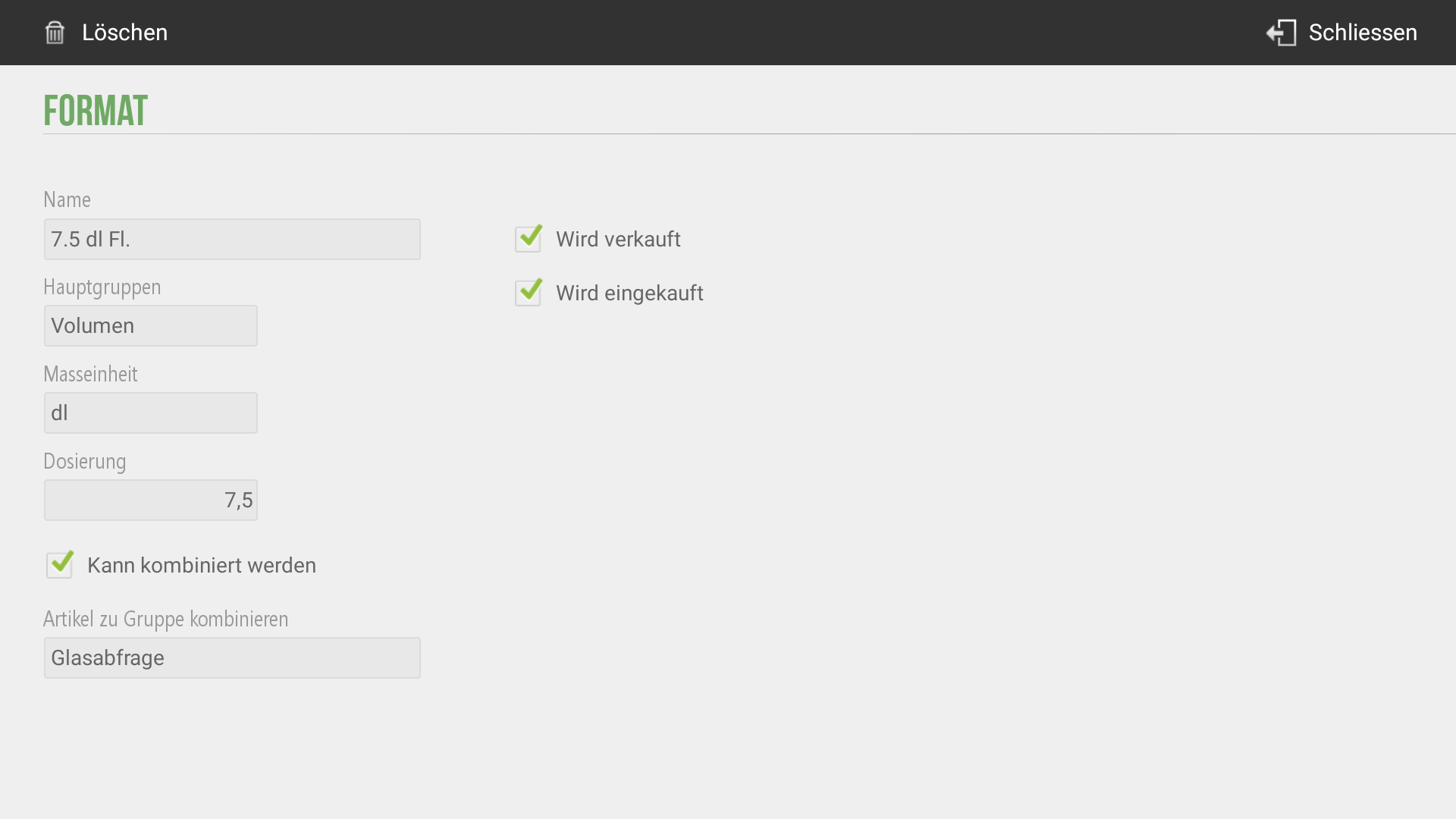Click the Wird eingekauft label text
The image size is (1456, 819).
(629, 293)
